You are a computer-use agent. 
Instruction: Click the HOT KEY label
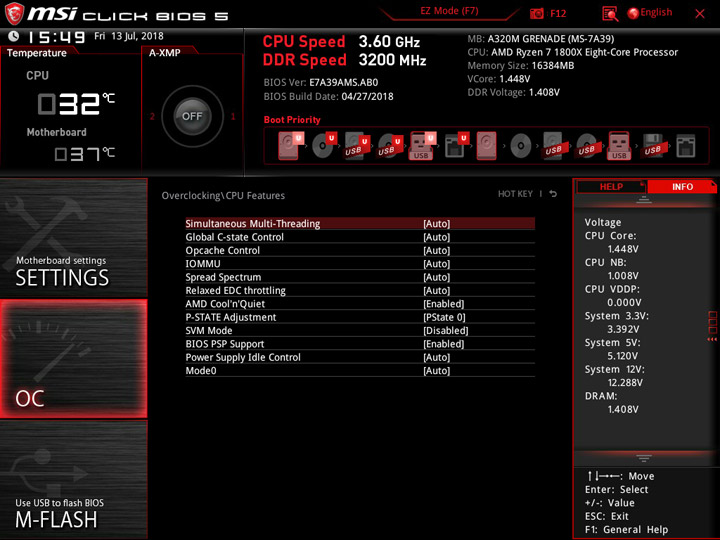(516, 194)
